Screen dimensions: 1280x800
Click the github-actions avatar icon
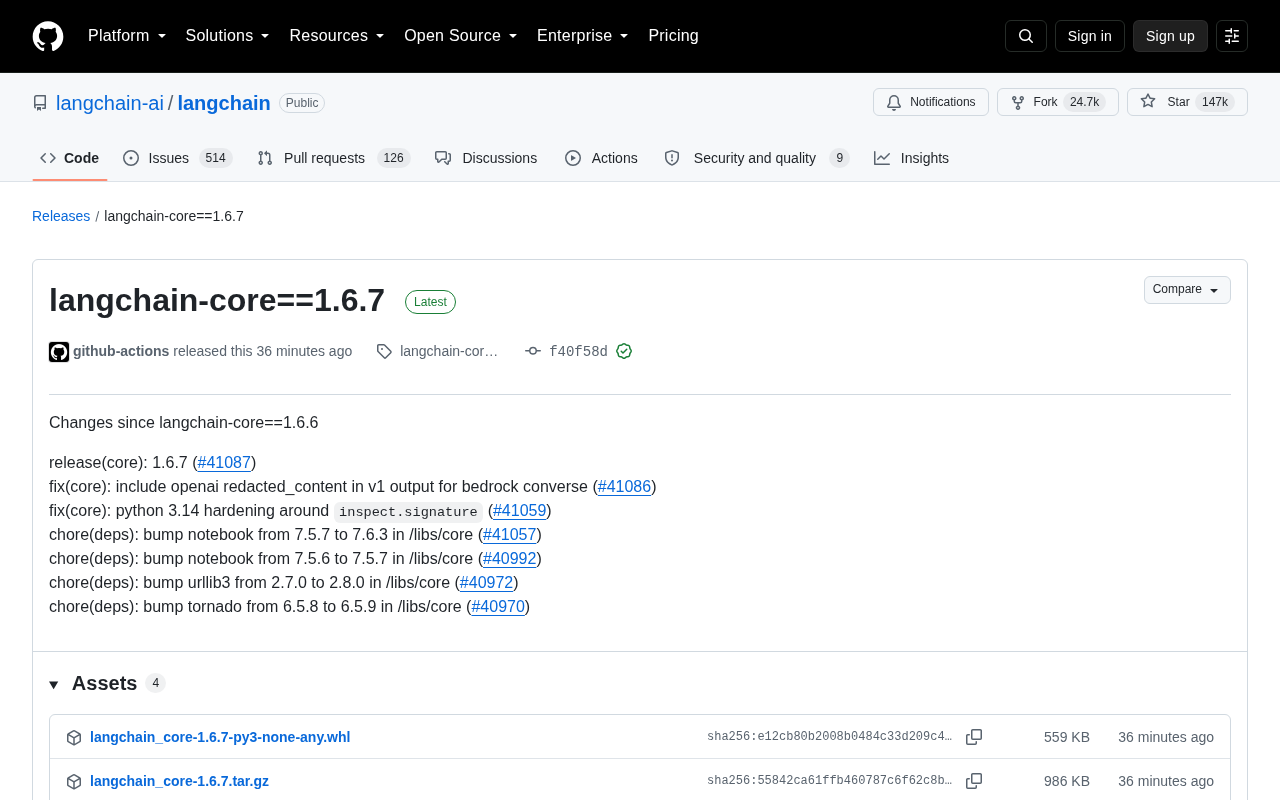[59, 352]
